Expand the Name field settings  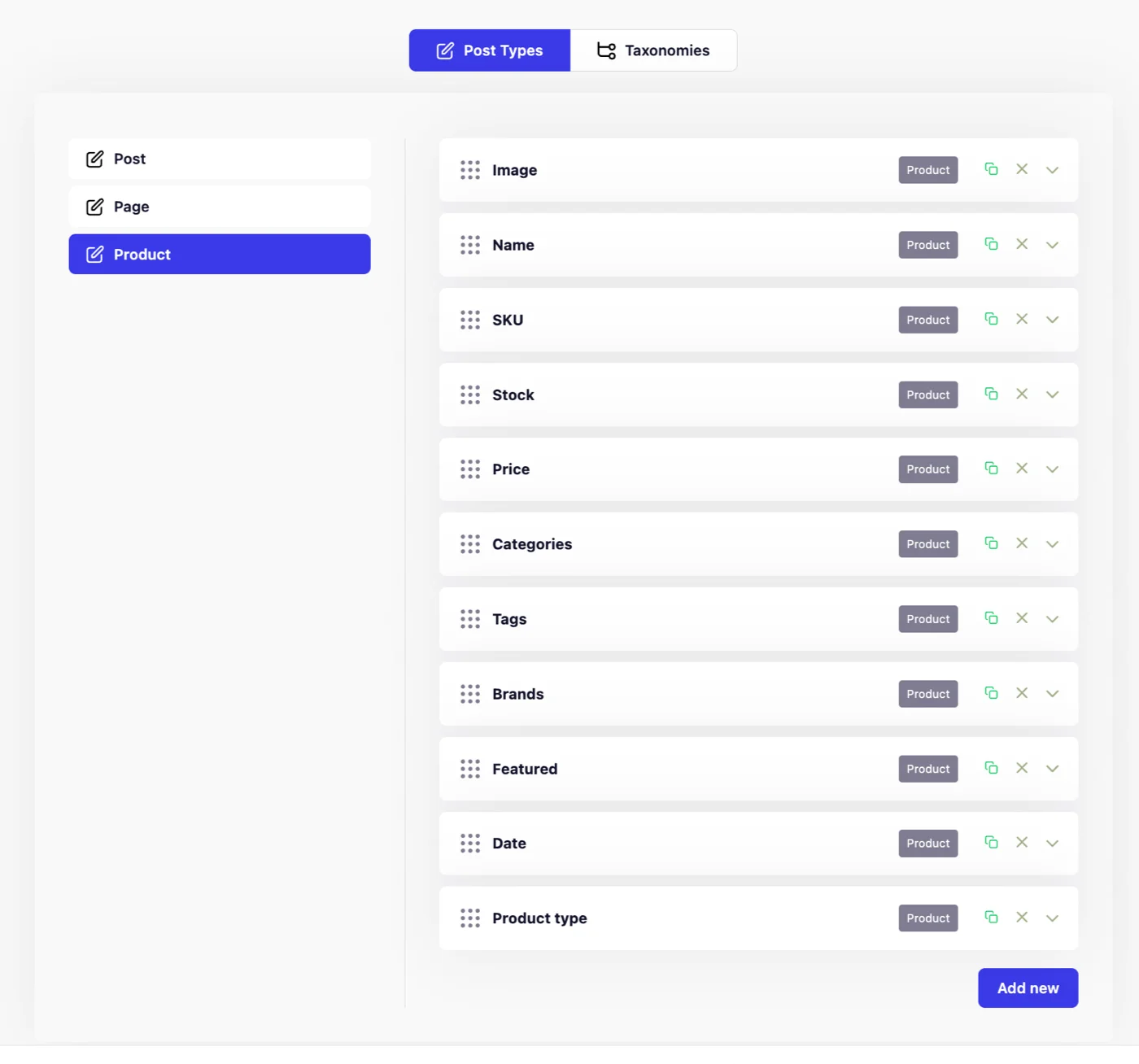[x=1052, y=244]
